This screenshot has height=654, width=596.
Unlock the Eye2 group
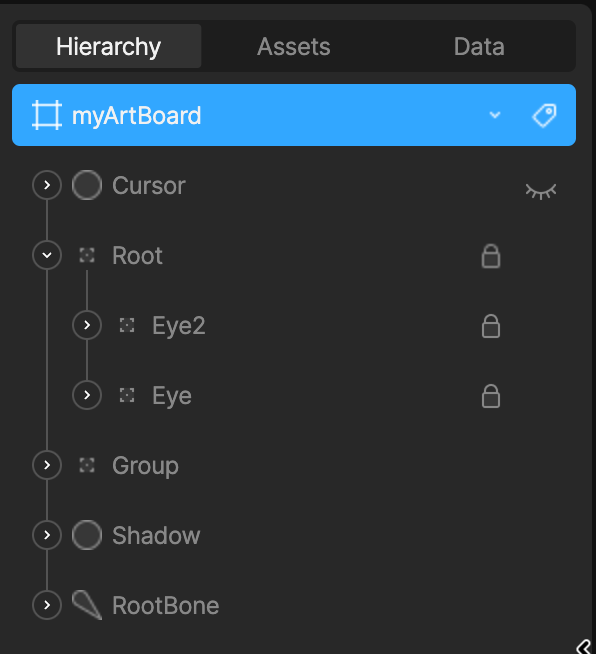[x=491, y=326]
